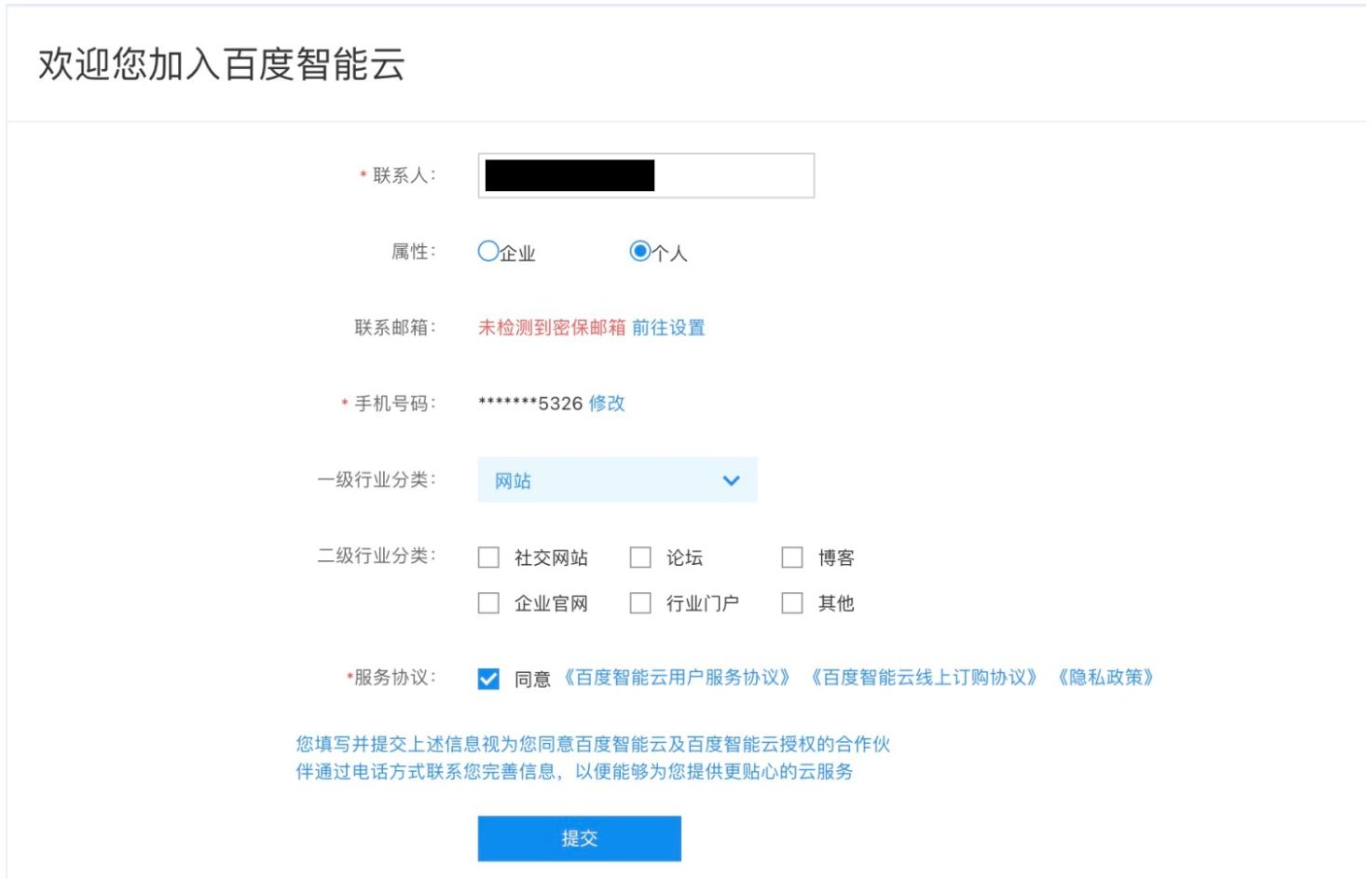Click the 未检测到密保邮箱 warning text
The width and height of the screenshot is (1372, 881).
(x=552, y=327)
